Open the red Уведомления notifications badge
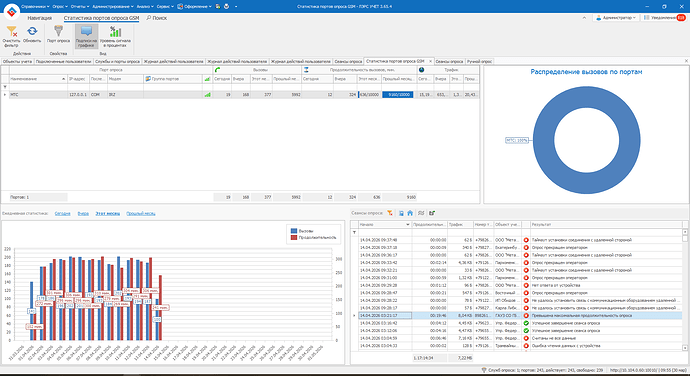 [681, 18]
